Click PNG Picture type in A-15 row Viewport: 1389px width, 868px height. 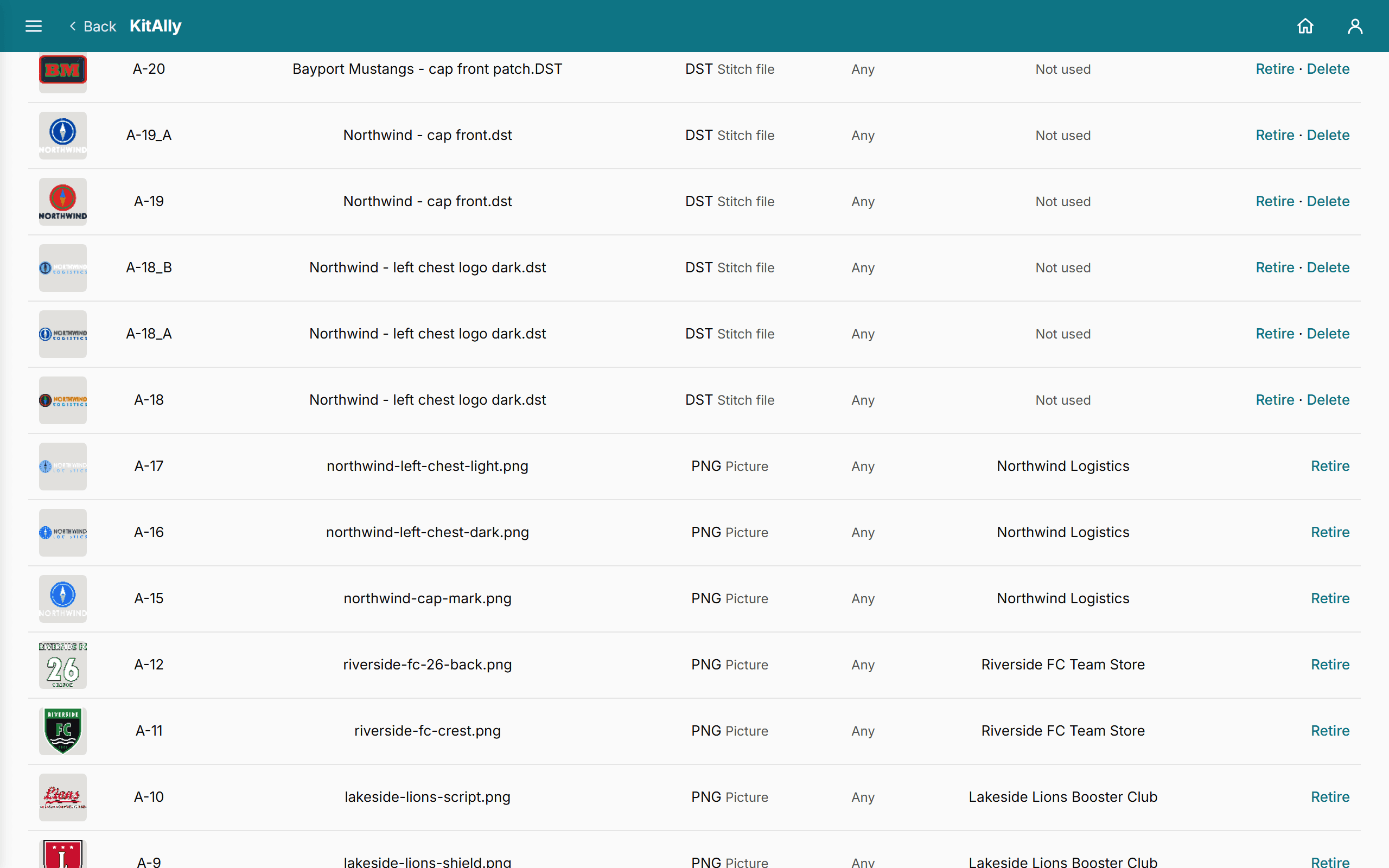coord(730,598)
